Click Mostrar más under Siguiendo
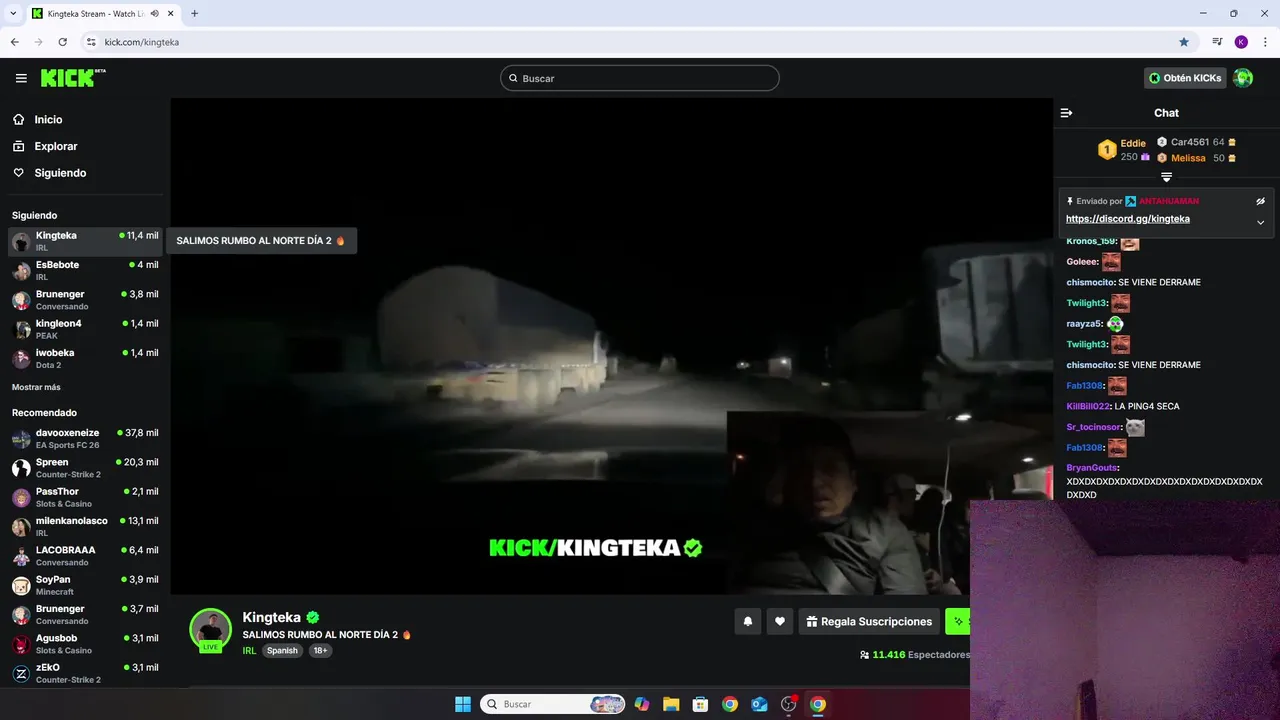The image size is (1280, 720). (36, 387)
